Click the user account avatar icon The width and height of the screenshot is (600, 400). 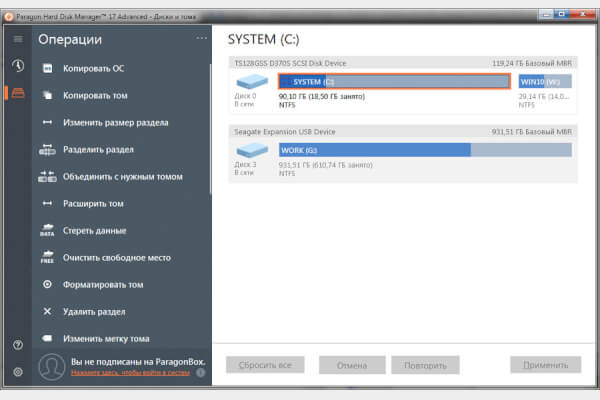pyautogui.click(x=52, y=367)
